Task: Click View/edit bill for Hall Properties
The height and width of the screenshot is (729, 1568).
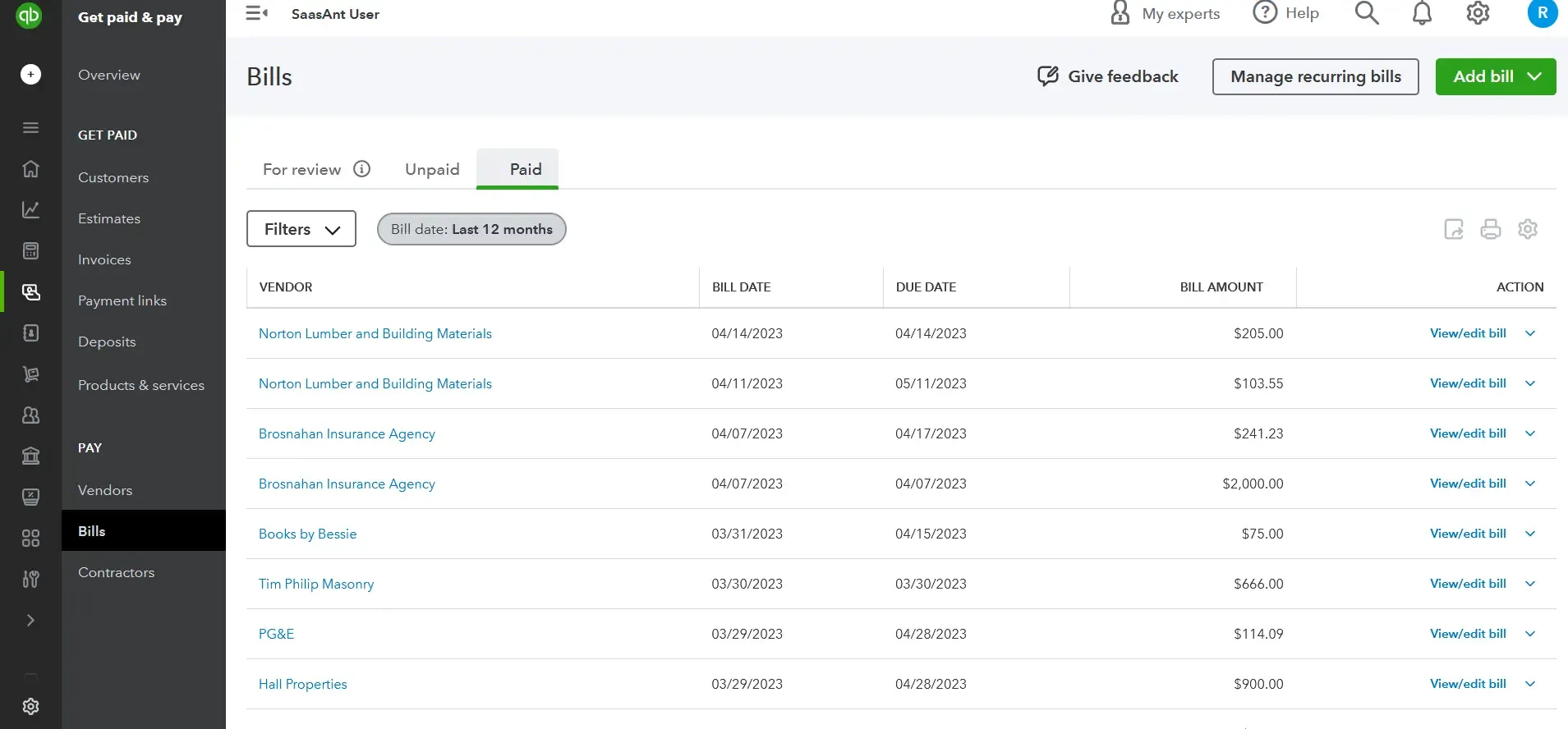Action: point(1468,684)
